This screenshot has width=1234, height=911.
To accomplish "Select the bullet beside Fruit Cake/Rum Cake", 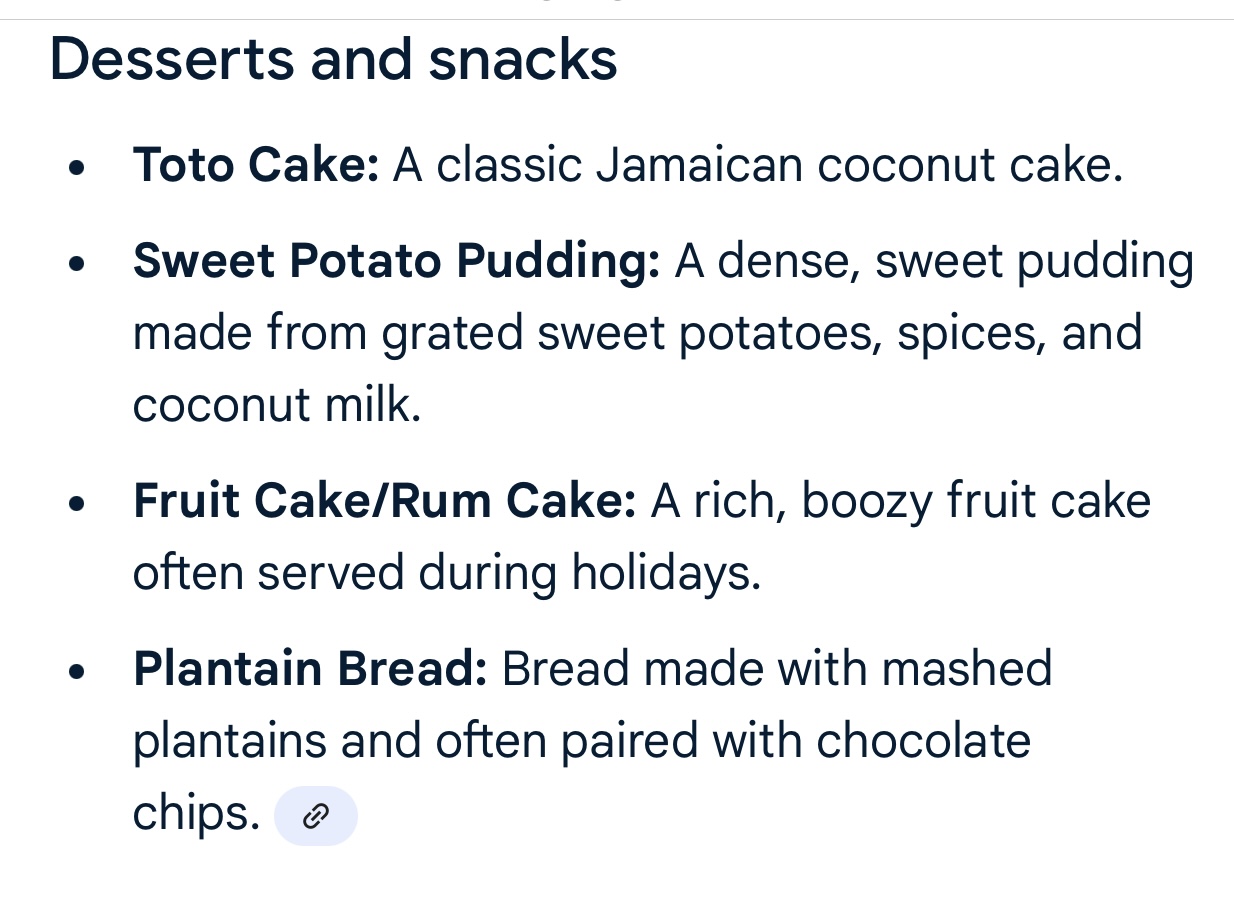I will pos(77,503).
